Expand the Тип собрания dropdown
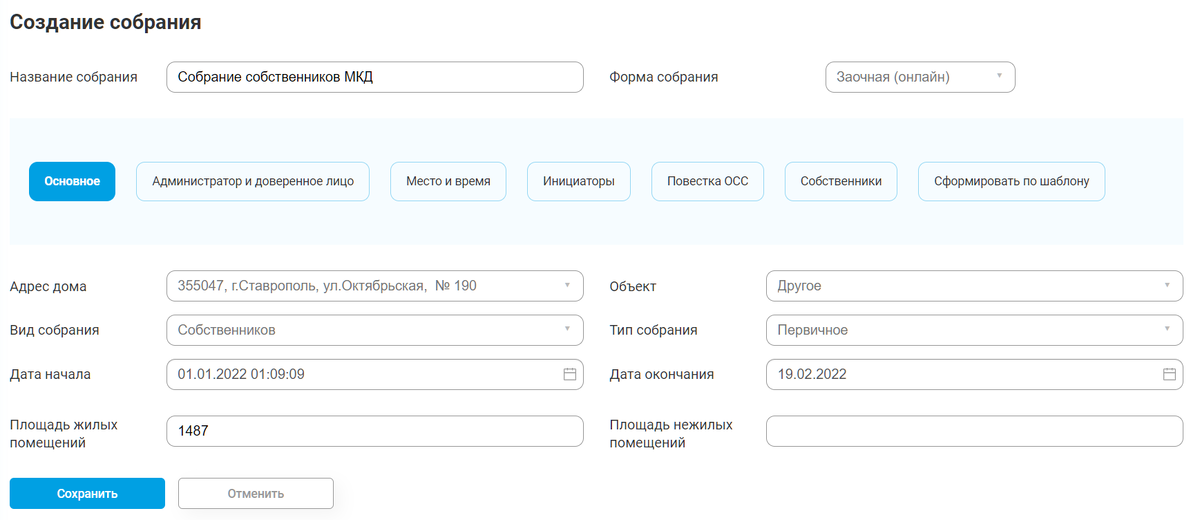The width and height of the screenshot is (1200, 520). tap(973, 330)
